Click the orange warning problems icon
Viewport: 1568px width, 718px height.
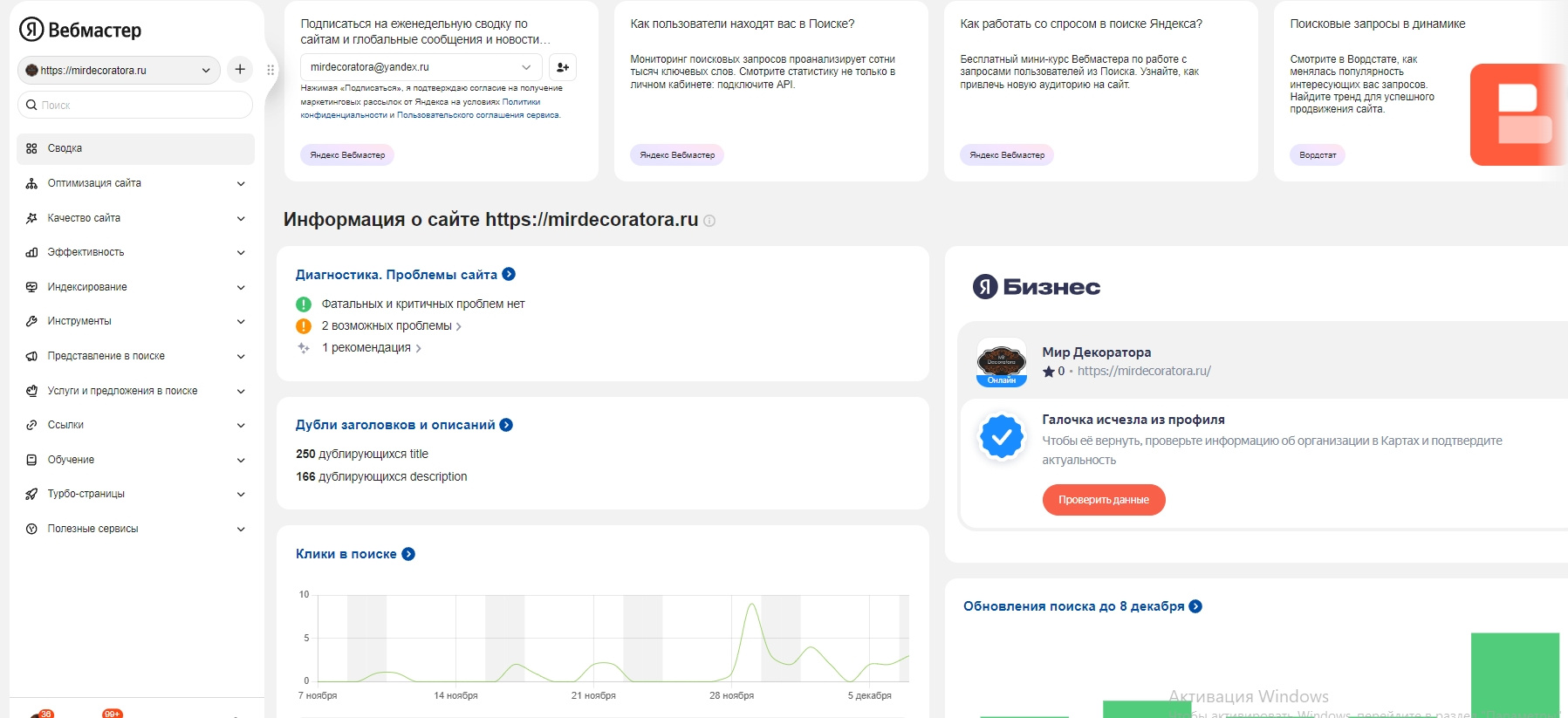pos(304,326)
